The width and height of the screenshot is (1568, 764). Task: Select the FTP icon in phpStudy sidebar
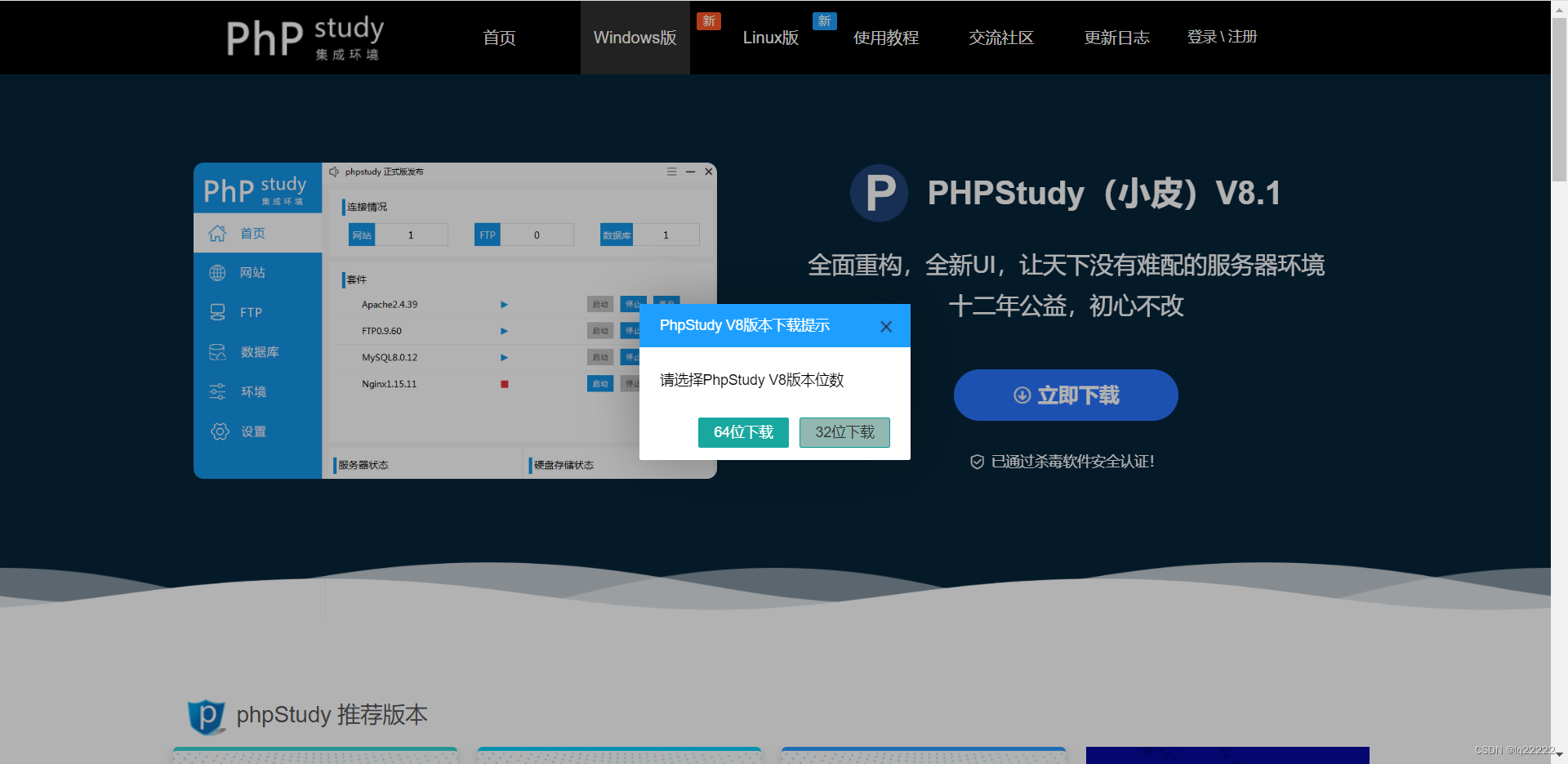coord(217,311)
